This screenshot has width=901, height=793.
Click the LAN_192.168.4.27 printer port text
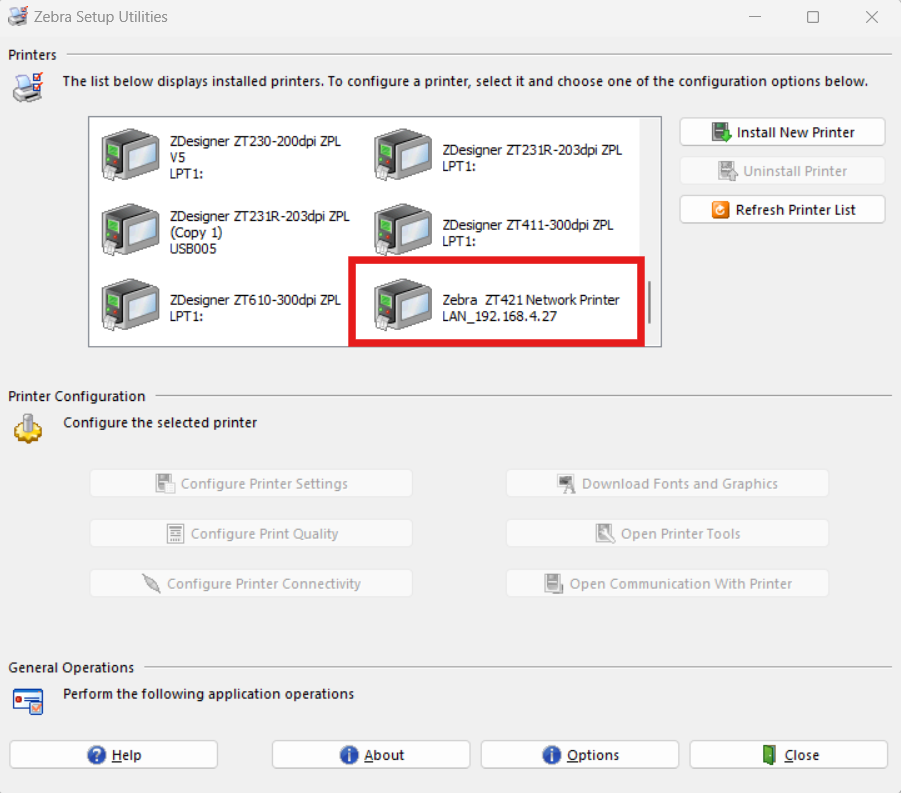click(x=499, y=316)
